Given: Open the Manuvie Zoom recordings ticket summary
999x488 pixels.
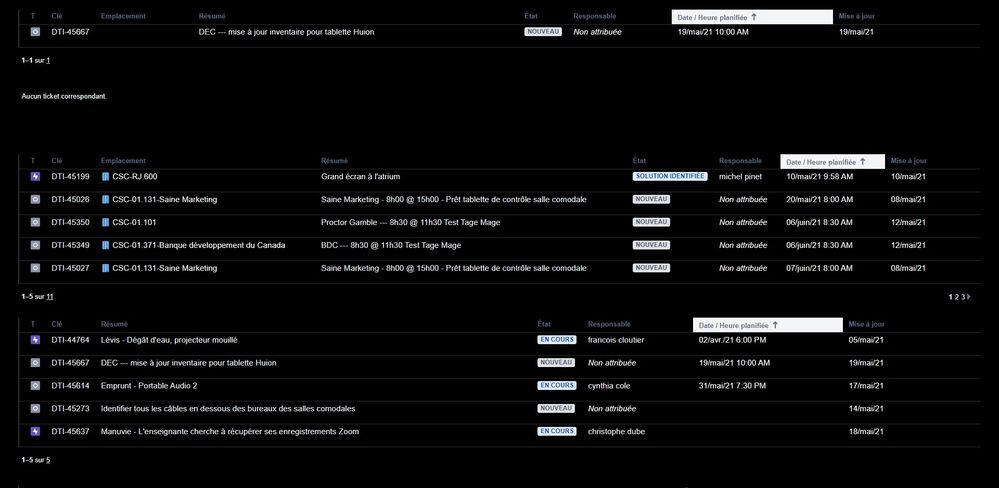Looking at the screenshot, I should (230, 432).
